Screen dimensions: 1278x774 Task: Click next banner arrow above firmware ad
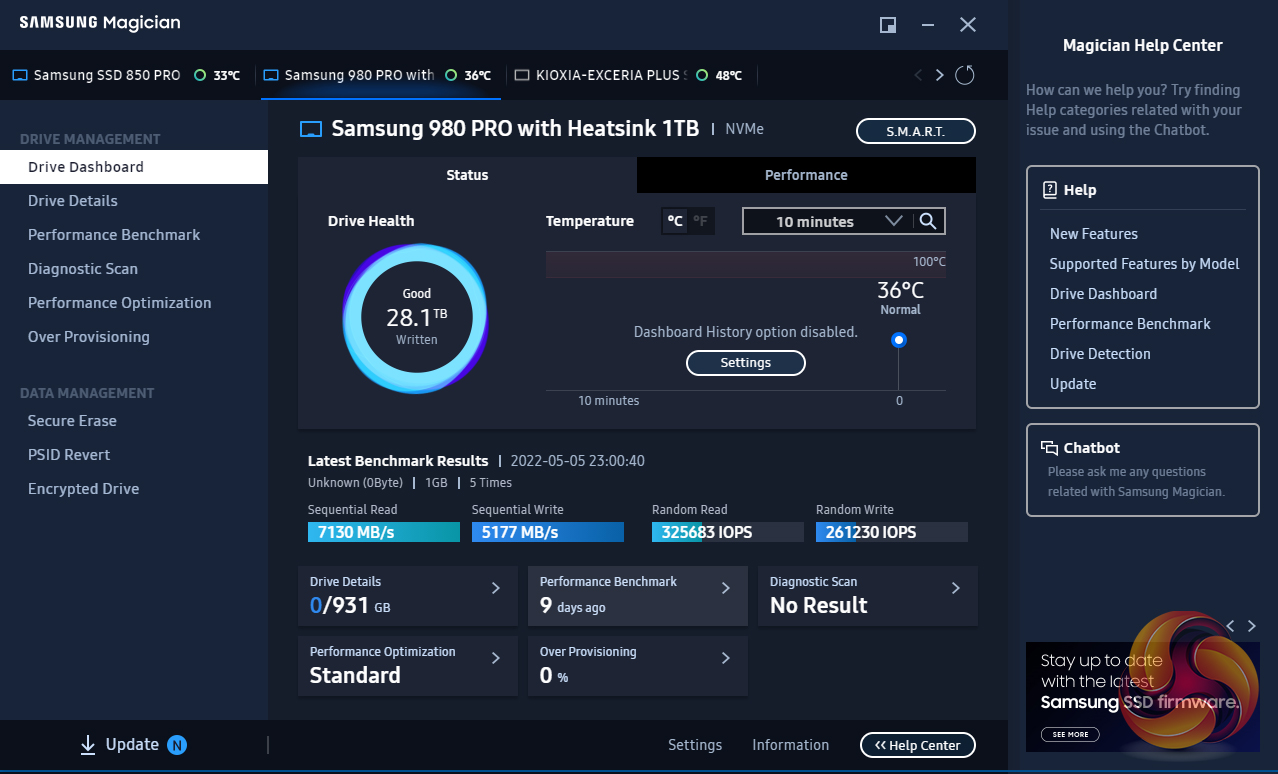pyautogui.click(x=1251, y=626)
